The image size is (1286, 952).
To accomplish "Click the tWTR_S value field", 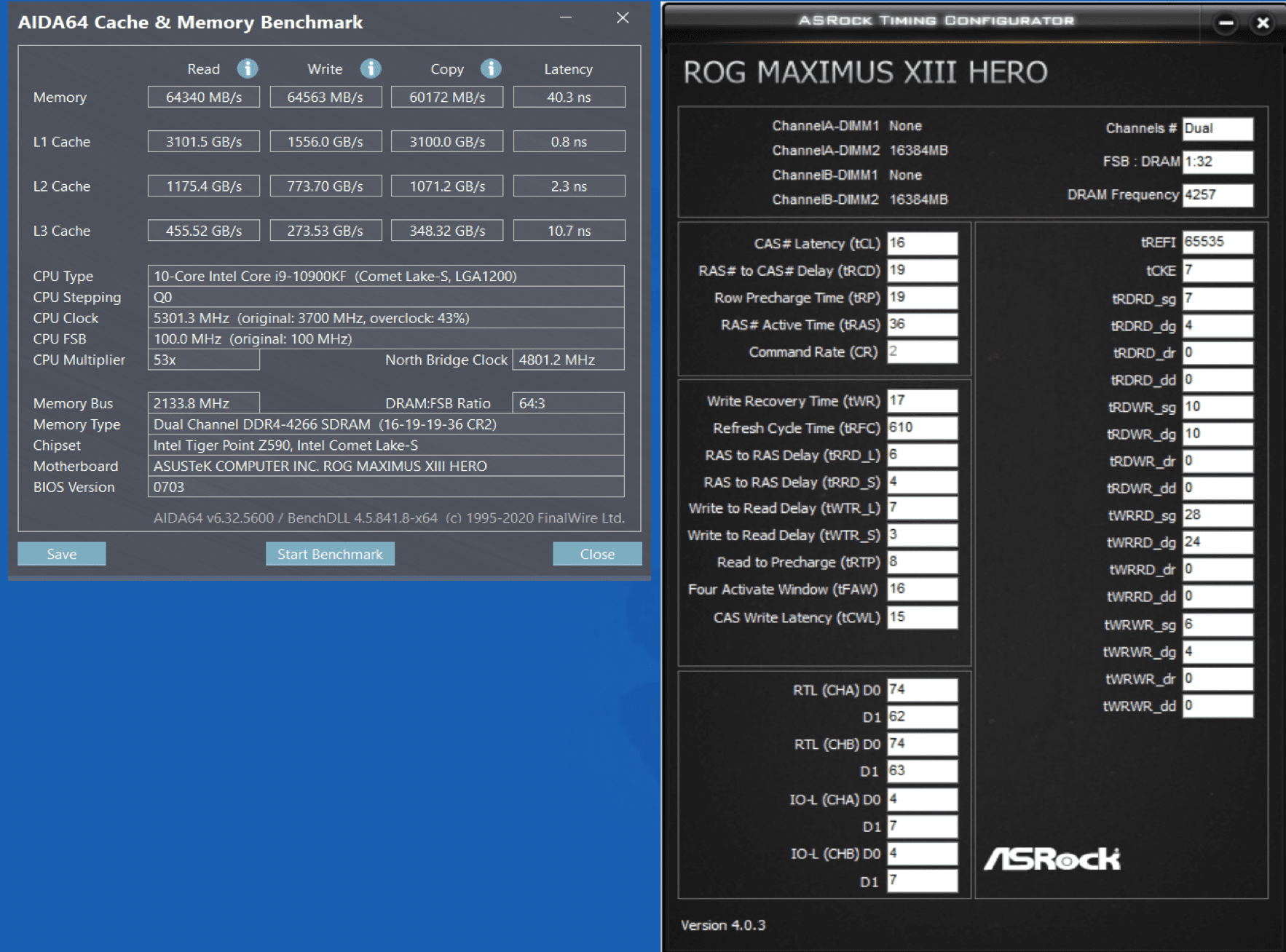I will tap(923, 535).
